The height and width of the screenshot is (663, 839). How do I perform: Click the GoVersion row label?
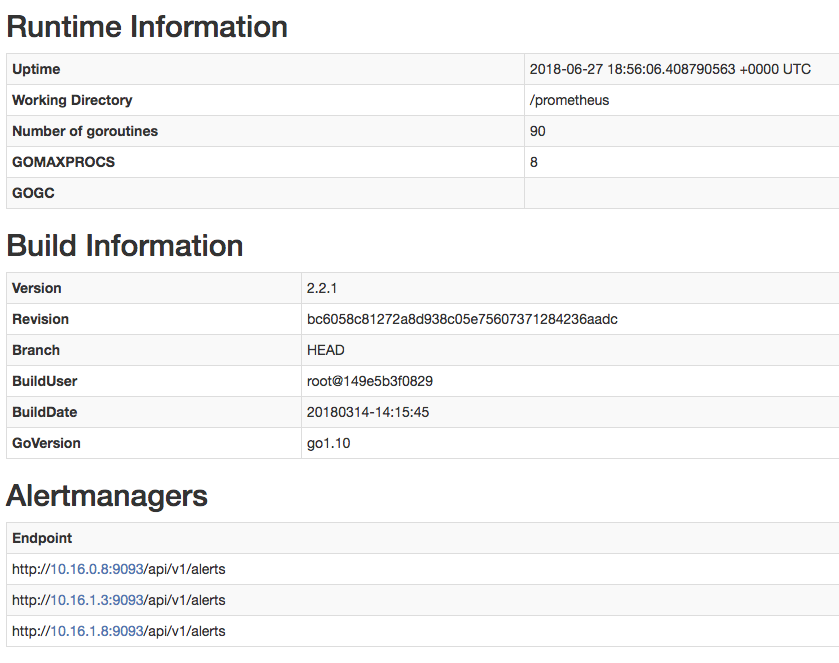(x=46, y=443)
